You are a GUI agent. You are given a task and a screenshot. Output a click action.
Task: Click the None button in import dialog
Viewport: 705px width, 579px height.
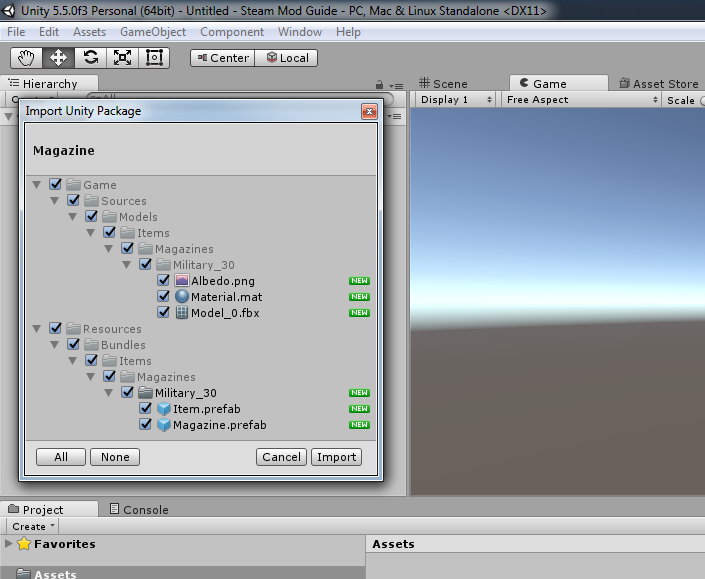click(115, 457)
